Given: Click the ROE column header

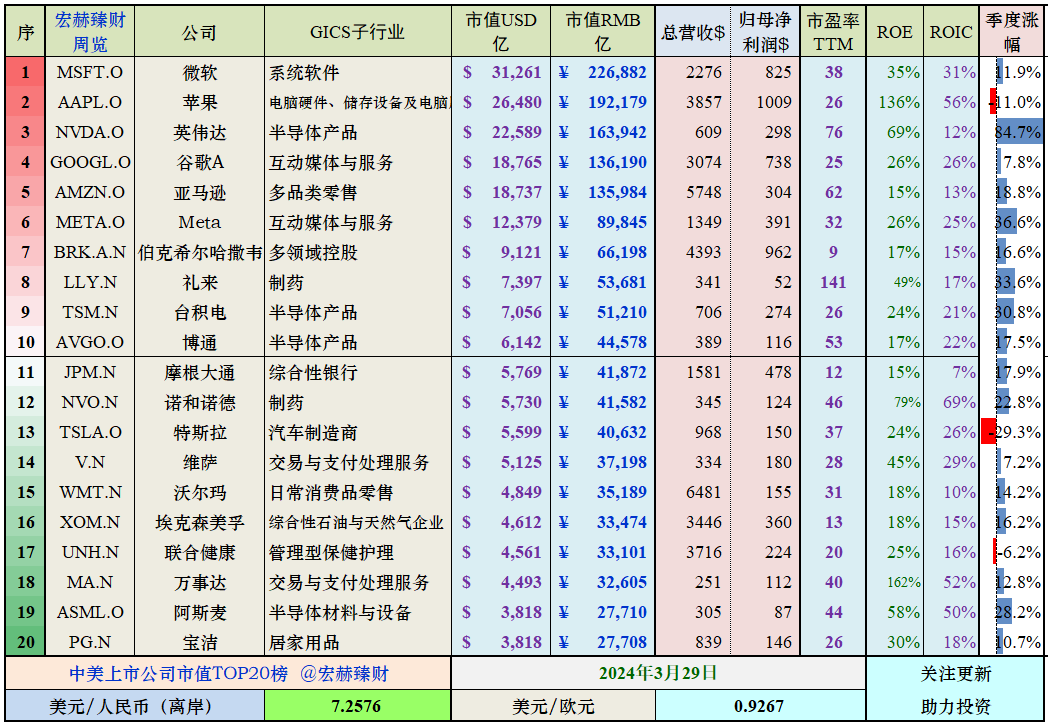Looking at the screenshot, I should [894, 31].
